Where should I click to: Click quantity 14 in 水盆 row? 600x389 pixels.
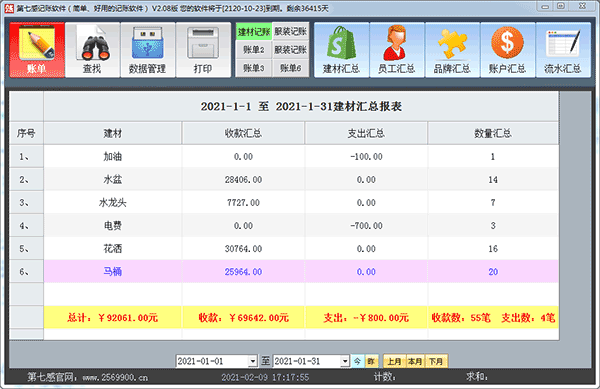pos(493,179)
